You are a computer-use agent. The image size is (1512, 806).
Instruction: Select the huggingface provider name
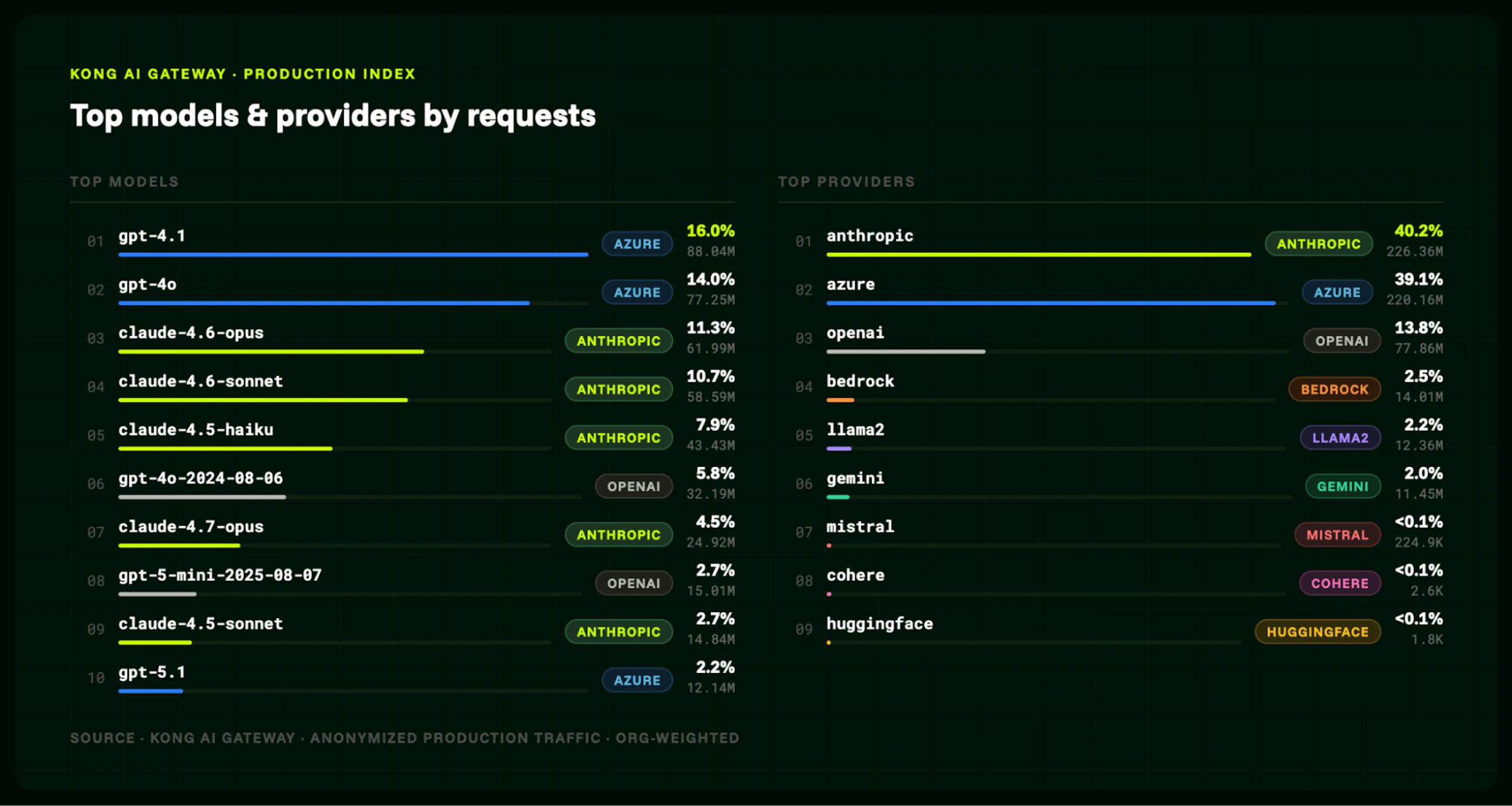click(880, 623)
